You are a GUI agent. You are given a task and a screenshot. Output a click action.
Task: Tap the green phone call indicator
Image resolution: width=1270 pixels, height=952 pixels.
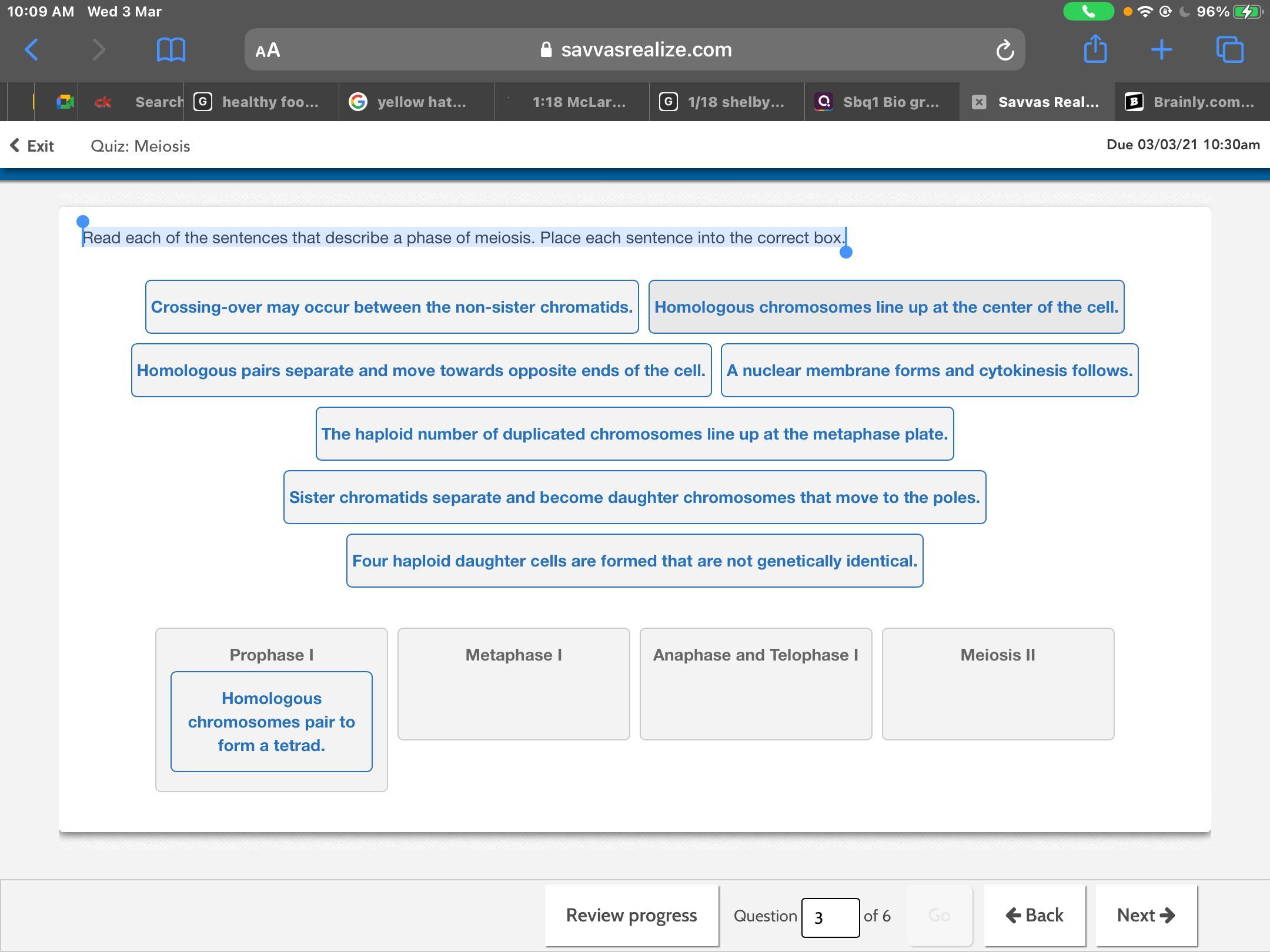[x=1088, y=11]
